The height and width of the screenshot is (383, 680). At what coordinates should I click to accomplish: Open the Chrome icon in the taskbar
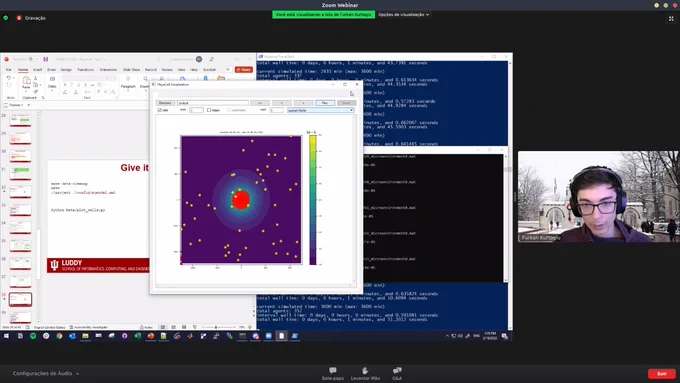[x=59, y=336]
